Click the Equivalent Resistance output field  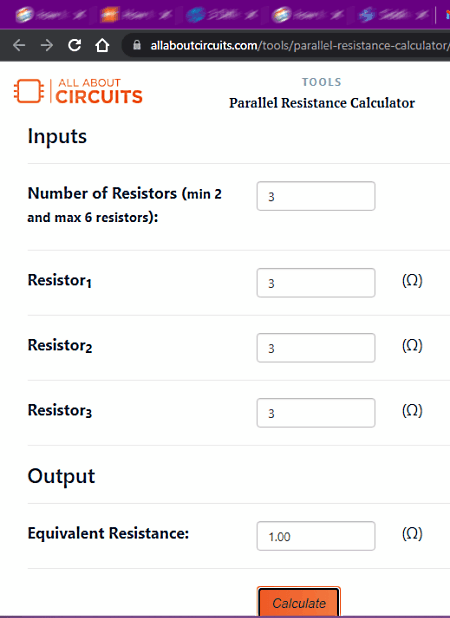(316, 536)
